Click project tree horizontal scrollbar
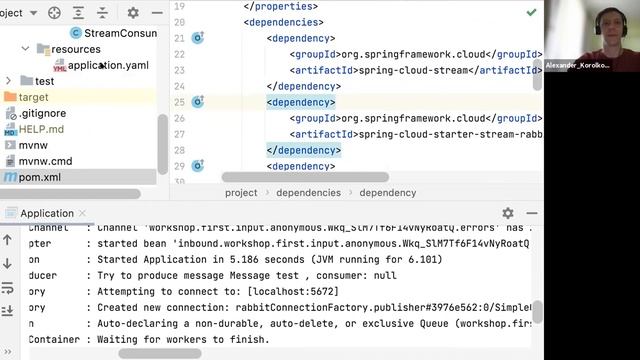640x360 pixels. point(70,193)
